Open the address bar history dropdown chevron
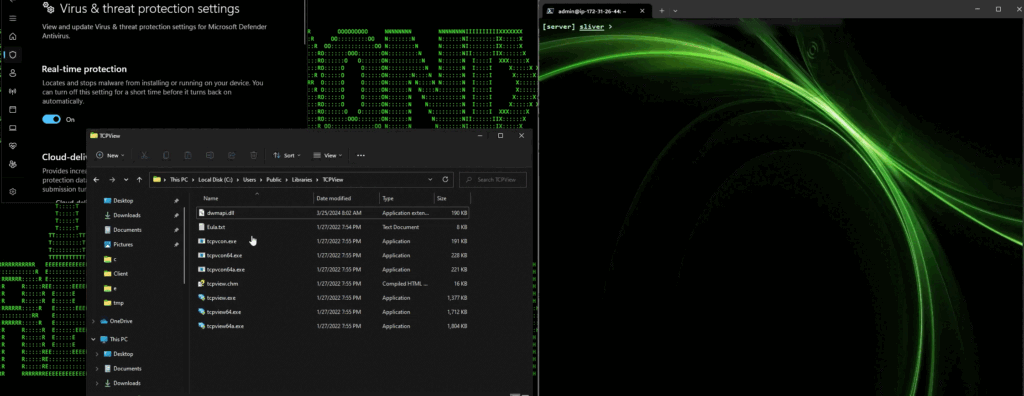The height and width of the screenshot is (396, 1024). click(430, 179)
